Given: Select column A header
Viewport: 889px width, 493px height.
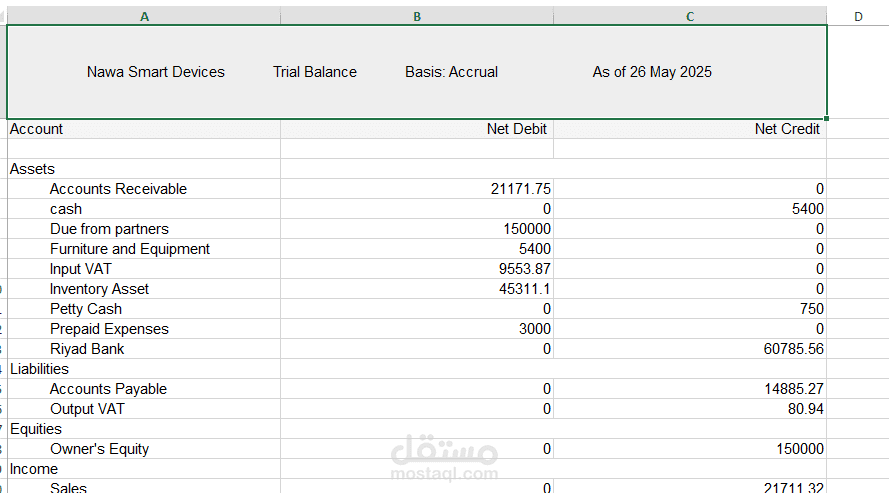Looking at the screenshot, I should pyautogui.click(x=144, y=16).
